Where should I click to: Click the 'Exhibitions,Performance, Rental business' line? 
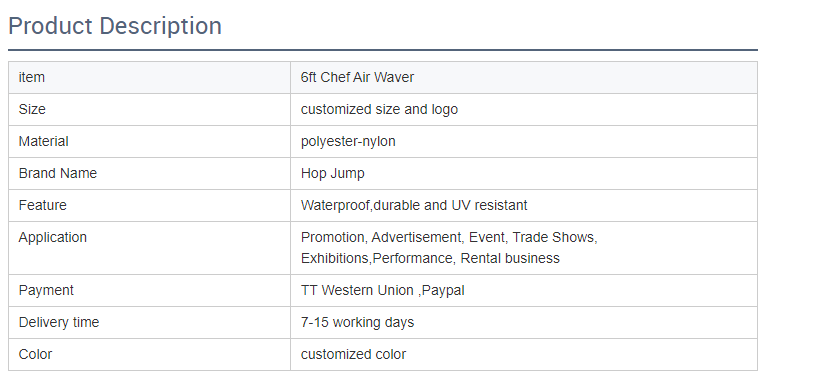tap(430, 259)
